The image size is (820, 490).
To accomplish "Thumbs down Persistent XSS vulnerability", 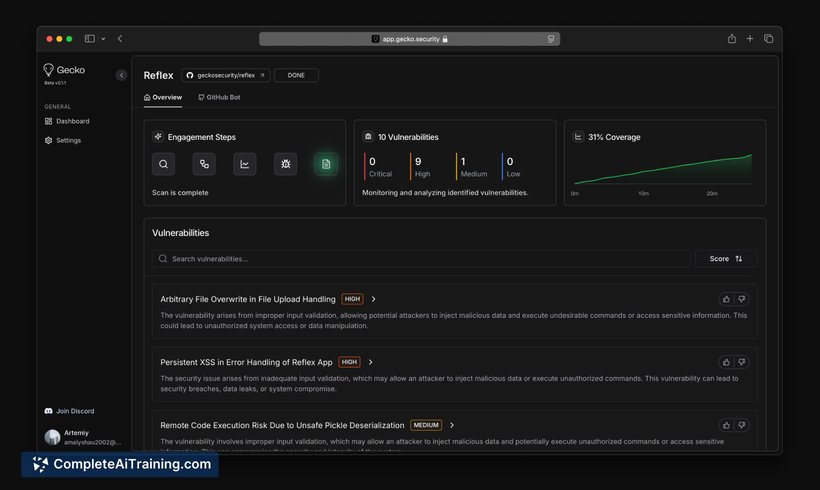I will coord(742,362).
